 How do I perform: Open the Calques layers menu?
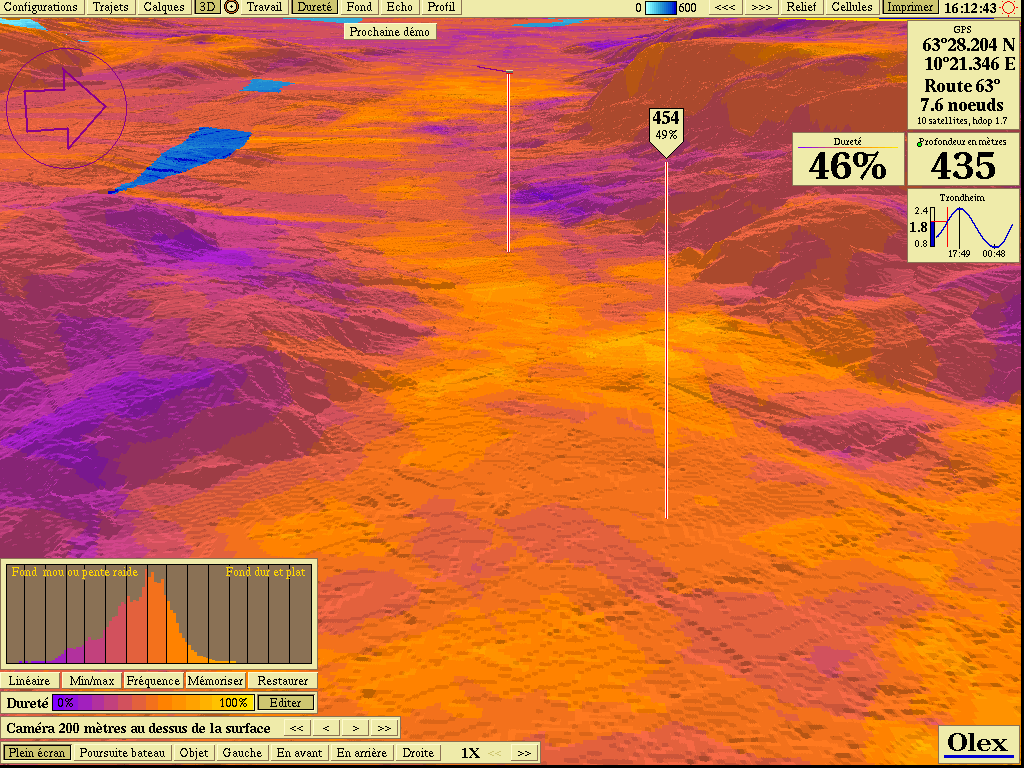164,7
